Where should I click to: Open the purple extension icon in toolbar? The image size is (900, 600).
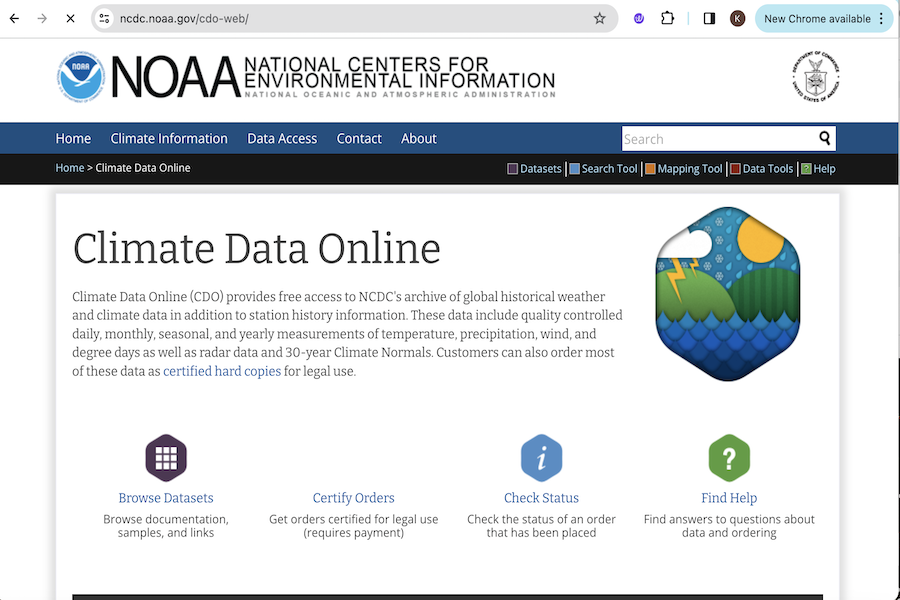tap(639, 18)
